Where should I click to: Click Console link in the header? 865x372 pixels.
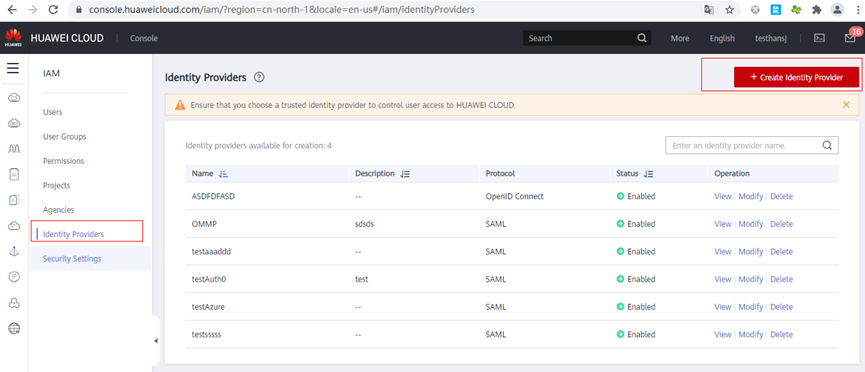pyautogui.click(x=143, y=38)
